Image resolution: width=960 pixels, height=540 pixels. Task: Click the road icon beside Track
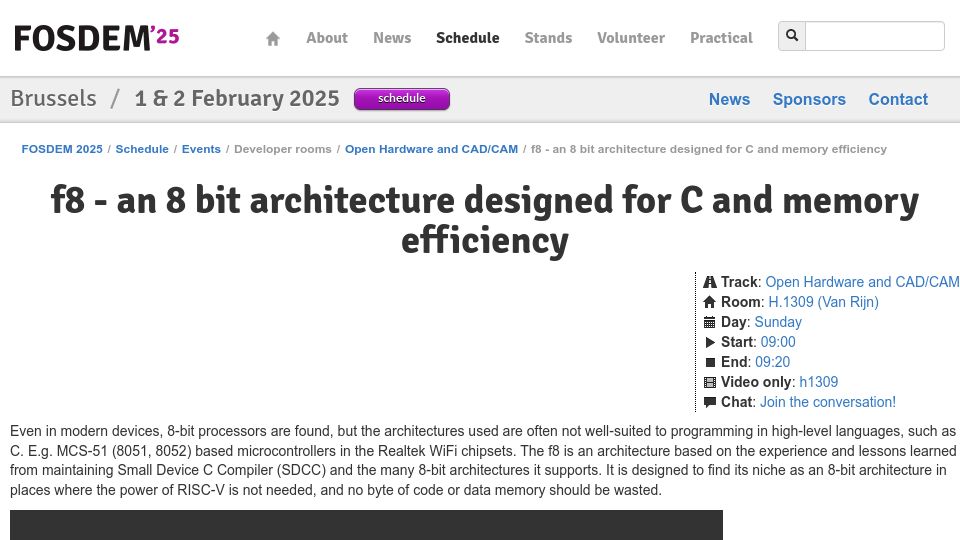710,282
